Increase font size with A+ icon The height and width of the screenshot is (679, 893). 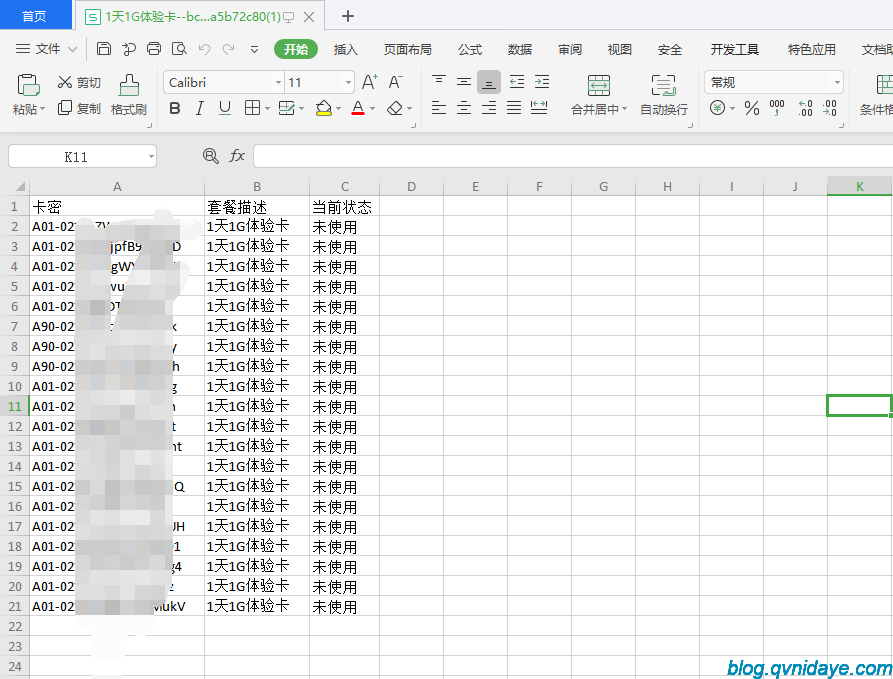coord(370,83)
